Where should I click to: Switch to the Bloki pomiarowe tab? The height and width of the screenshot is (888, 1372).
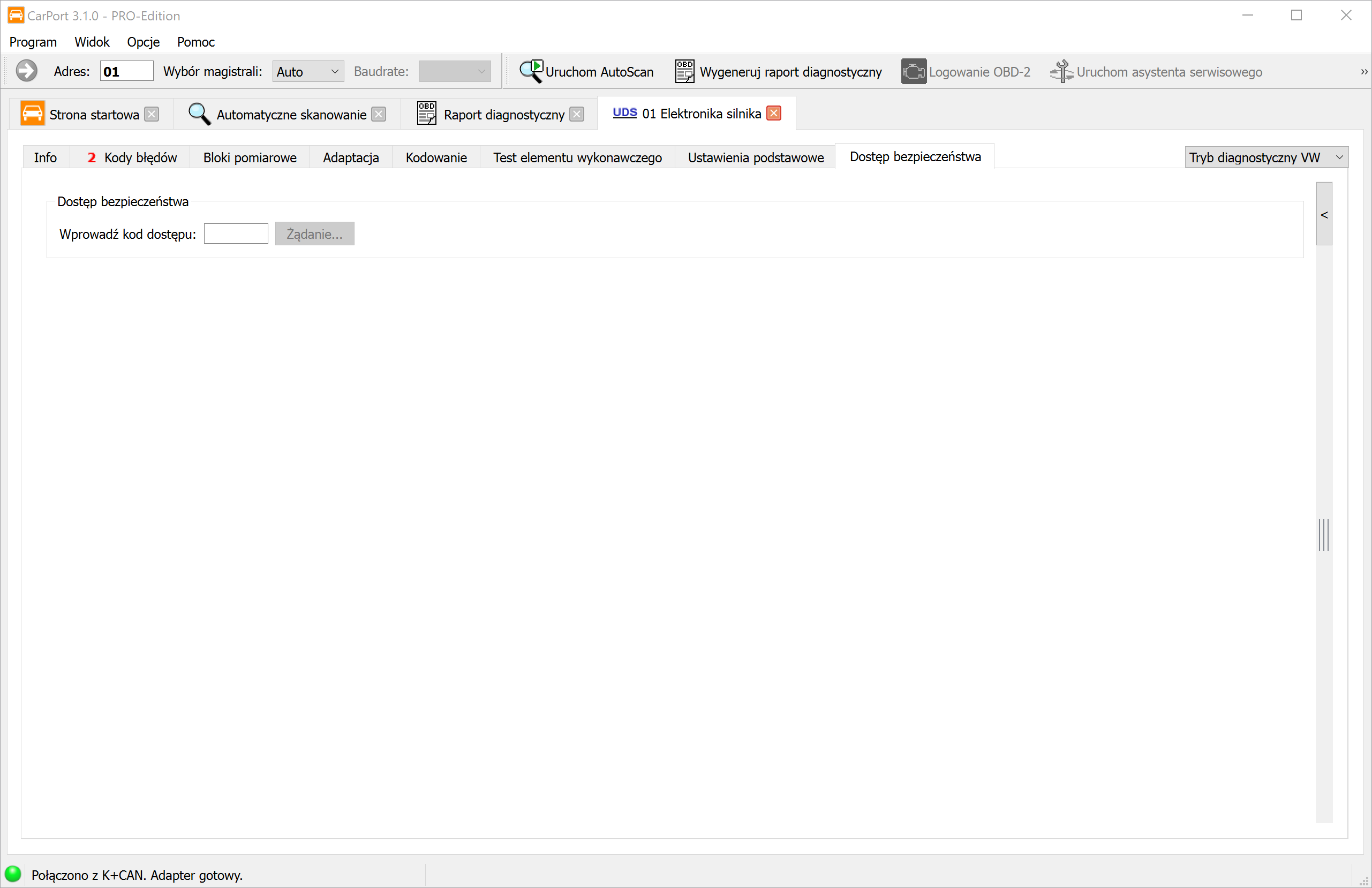250,157
